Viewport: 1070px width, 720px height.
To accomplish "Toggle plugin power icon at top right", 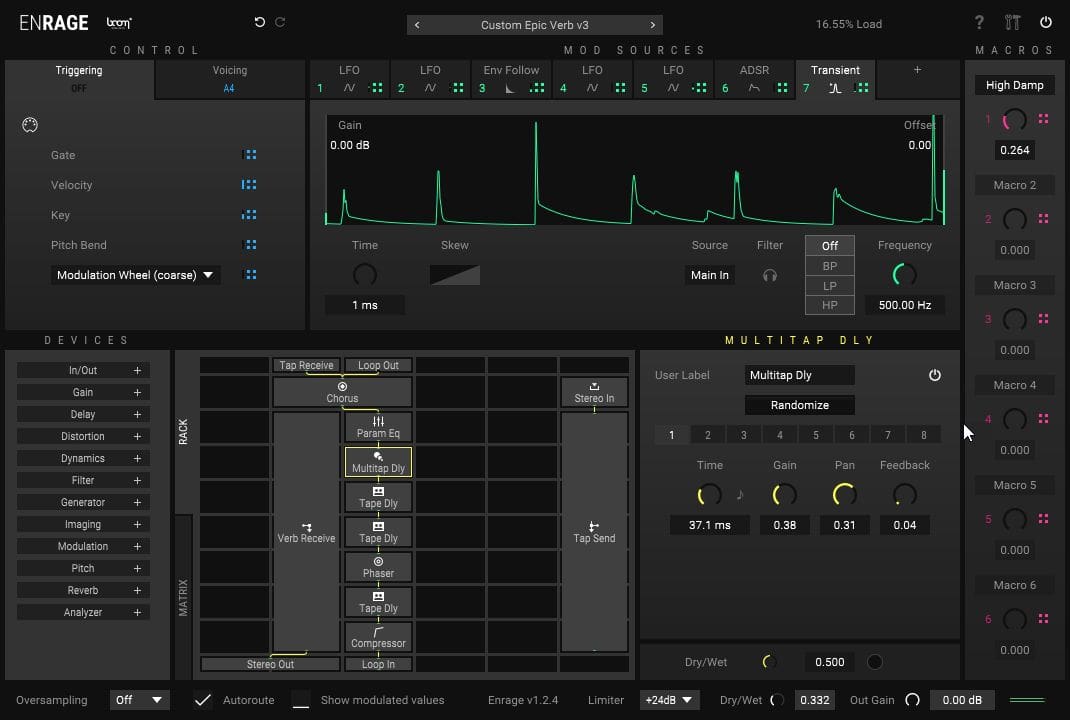I will 1045,23.
